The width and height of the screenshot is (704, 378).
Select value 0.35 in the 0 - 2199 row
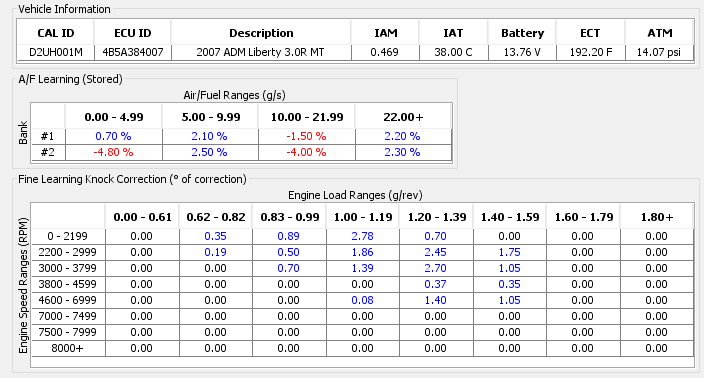click(216, 236)
